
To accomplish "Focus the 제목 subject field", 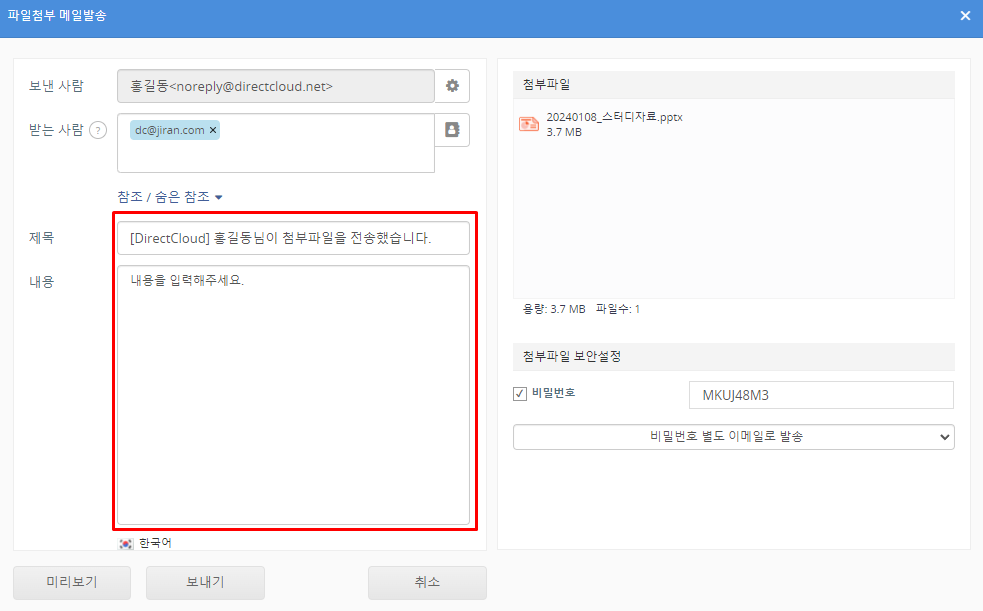I will (293, 239).
